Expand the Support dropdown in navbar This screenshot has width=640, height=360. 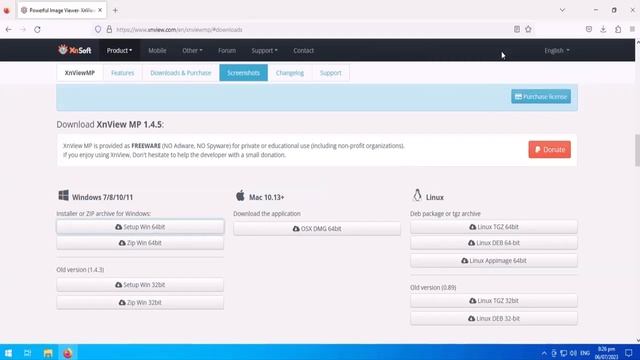pos(264,51)
